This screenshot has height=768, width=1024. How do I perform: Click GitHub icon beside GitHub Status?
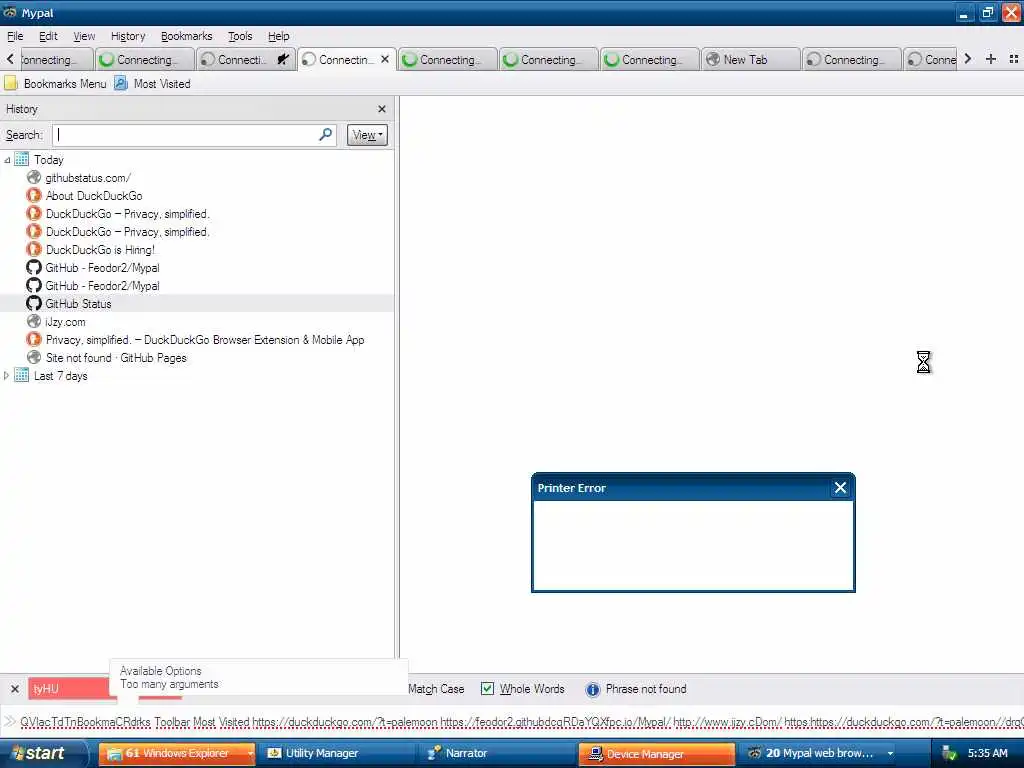tap(34, 304)
